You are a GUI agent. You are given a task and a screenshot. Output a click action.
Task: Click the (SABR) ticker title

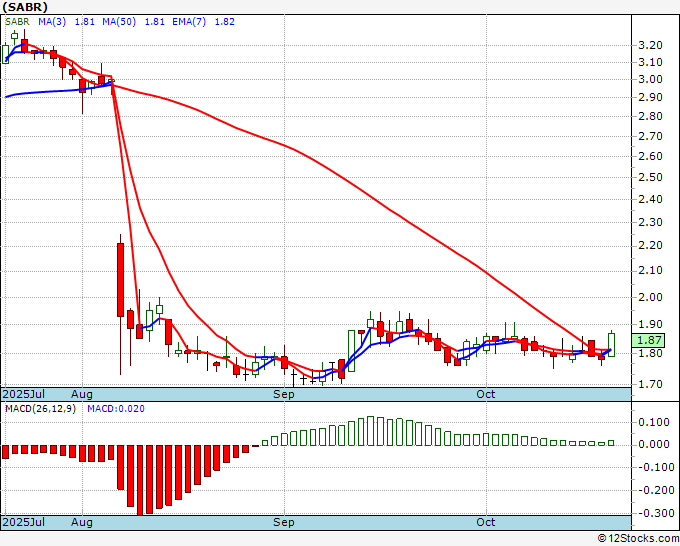click(29, 7)
